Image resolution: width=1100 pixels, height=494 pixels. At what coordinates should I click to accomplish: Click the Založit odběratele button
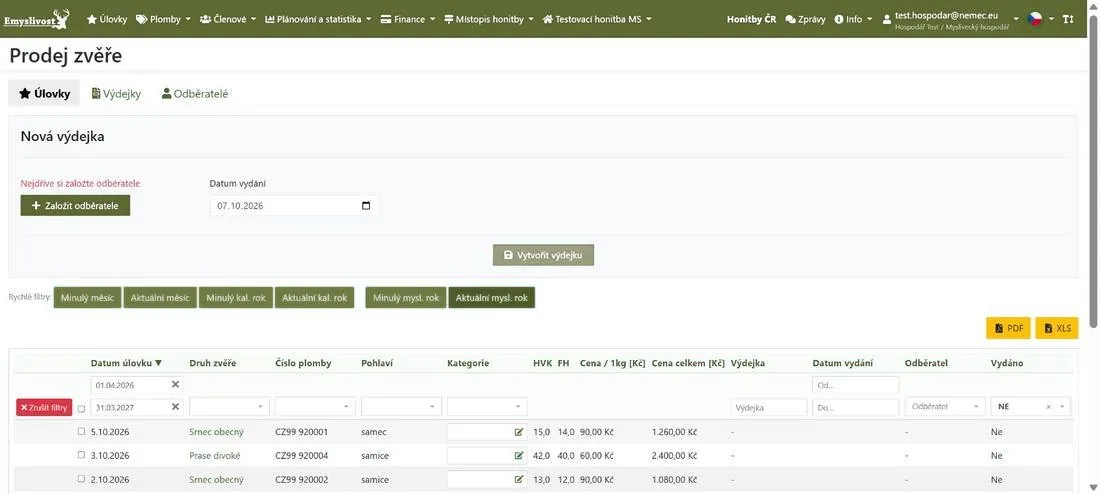click(x=75, y=206)
